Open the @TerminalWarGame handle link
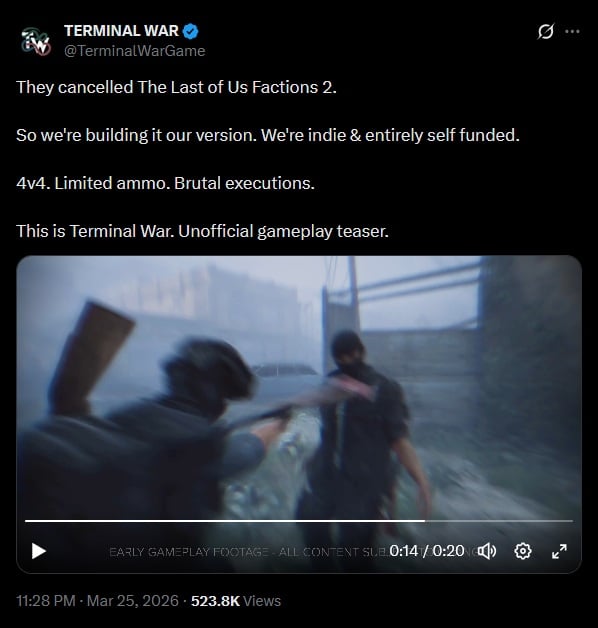This screenshot has height=628, width=598. click(135, 51)
